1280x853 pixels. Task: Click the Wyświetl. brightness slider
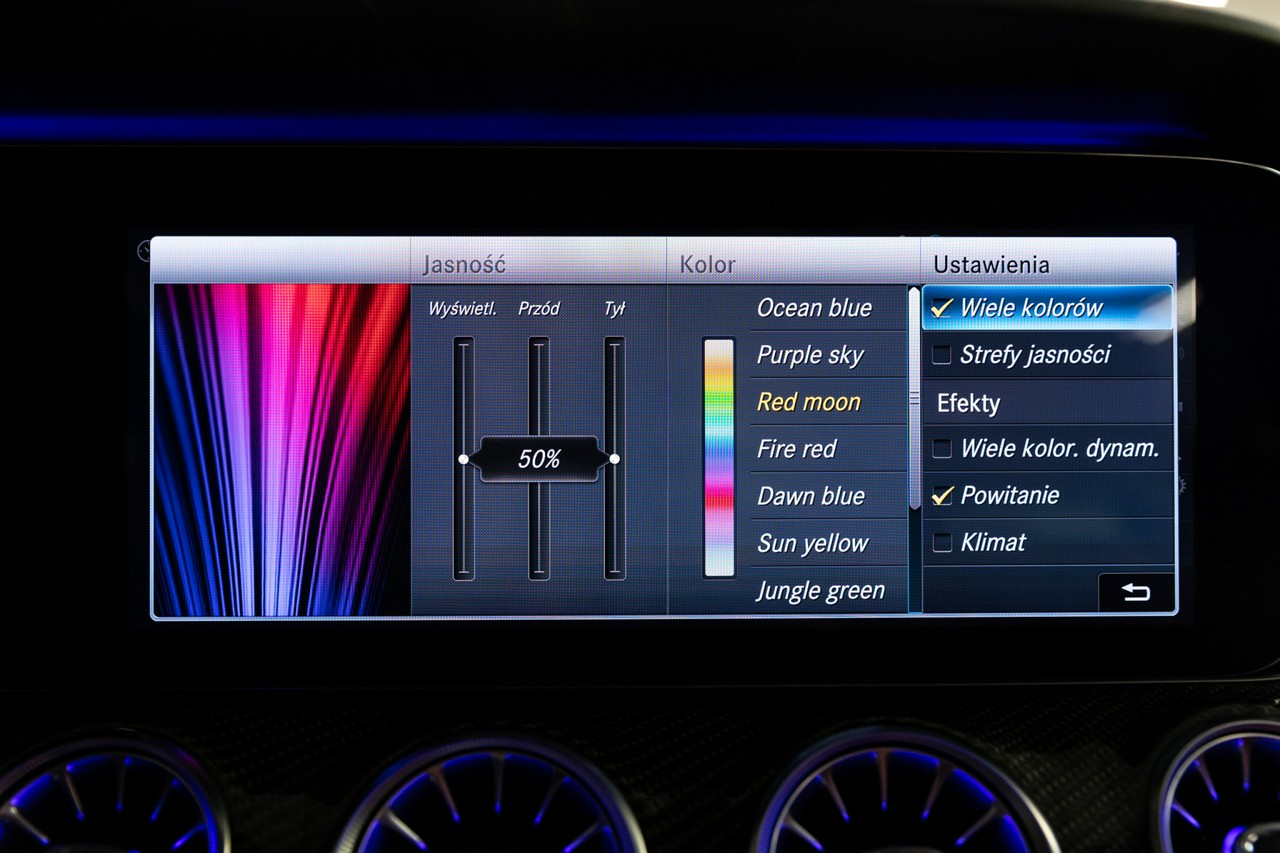click(x=463, y=458)
